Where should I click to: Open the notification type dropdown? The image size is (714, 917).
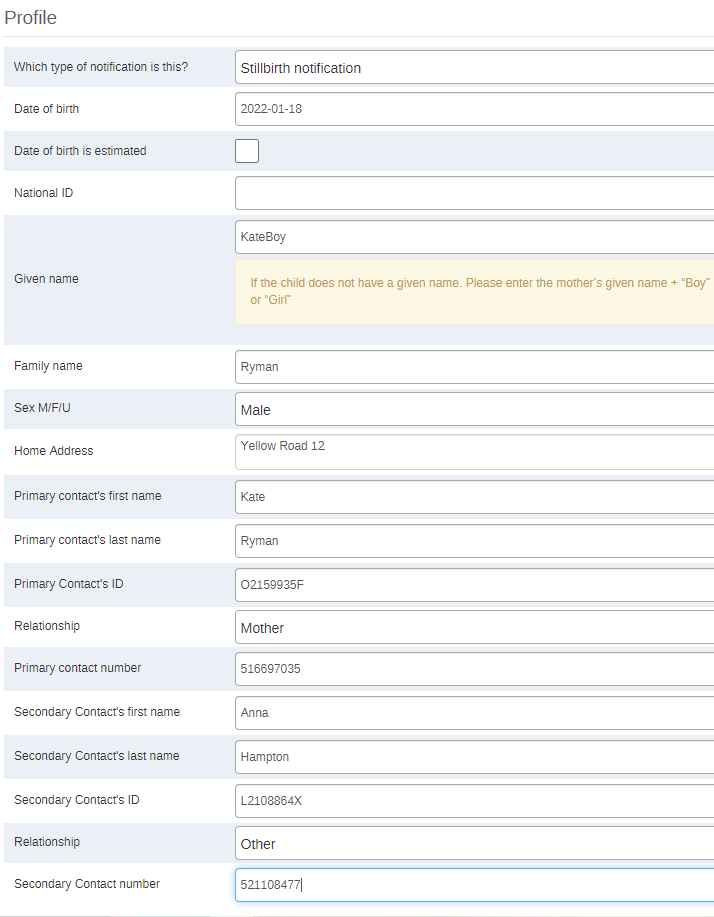tap(474, 67)
